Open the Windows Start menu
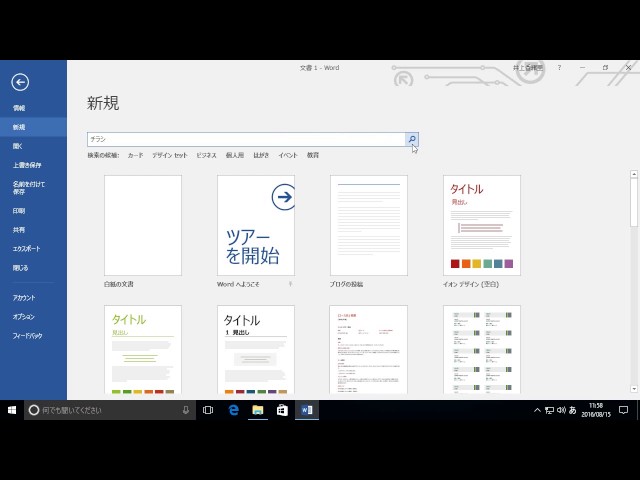Image resolution: width=640 pixels, height=480 pixels. [x=12, y=410]
